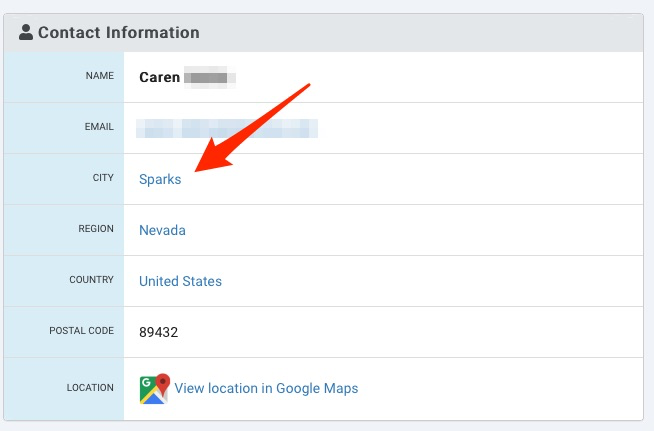Click the NAME row label
Image resolution: width=654 pixels, height=431 pixels.
pos(100,76)
